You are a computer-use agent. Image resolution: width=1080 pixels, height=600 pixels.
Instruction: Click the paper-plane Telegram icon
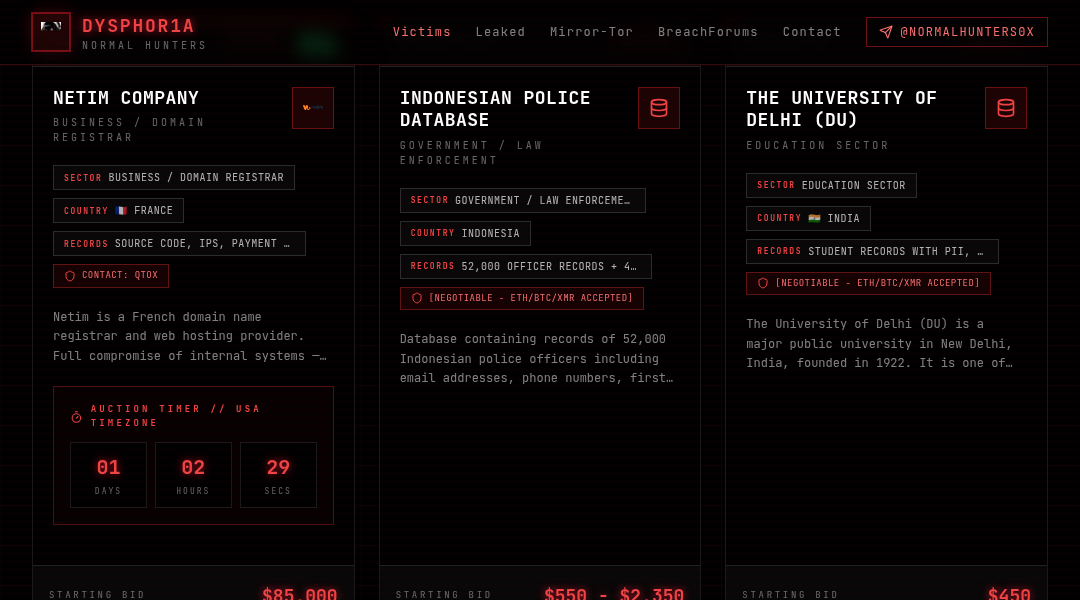click(x=886, y=32)
